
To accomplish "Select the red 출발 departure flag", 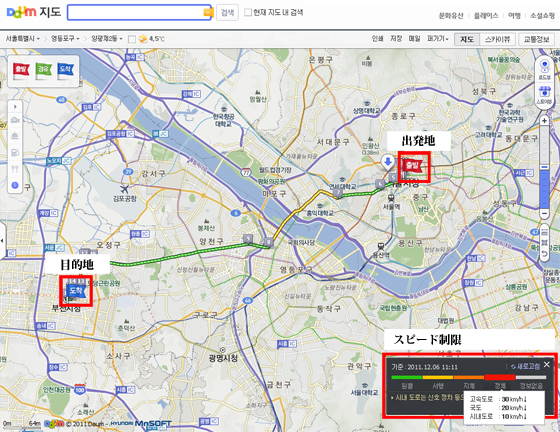I will (21, 70).
